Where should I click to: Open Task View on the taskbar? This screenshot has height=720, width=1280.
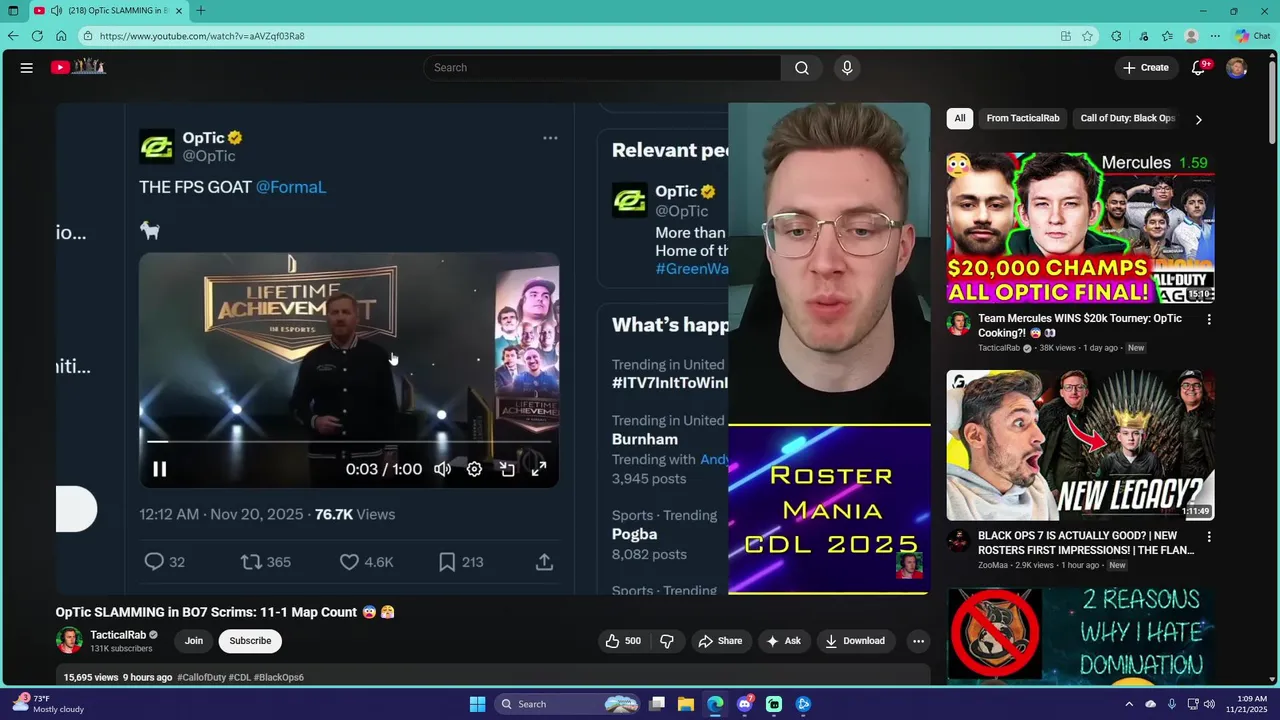(x=657, y=704)
